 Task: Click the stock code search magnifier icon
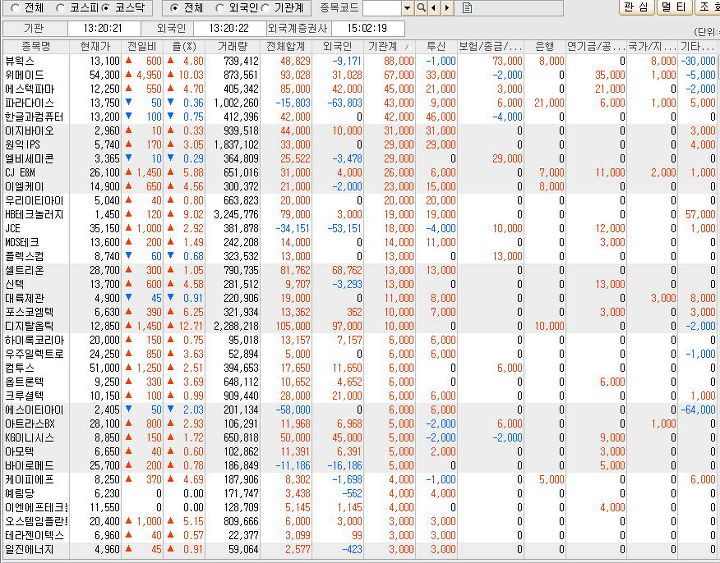(421, 8)
